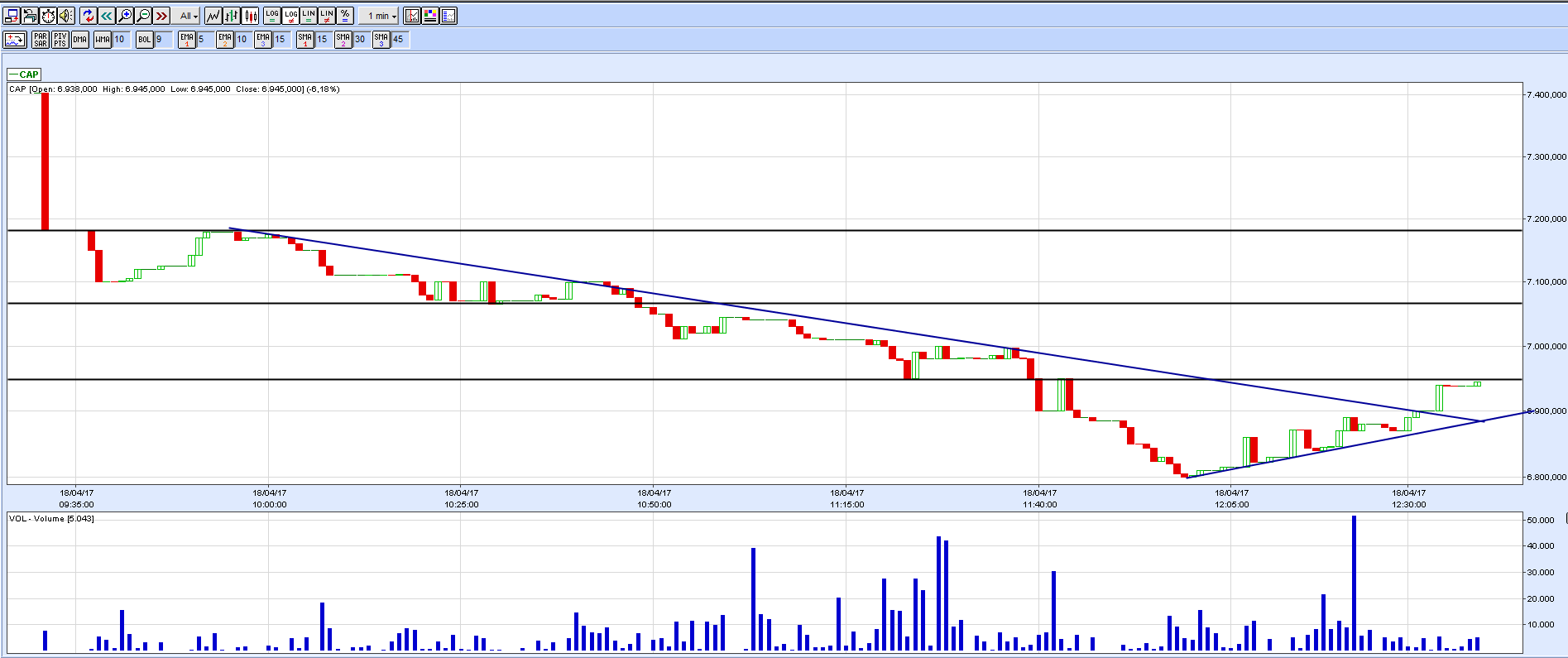Click the WMA period field showing 10

pos(121,39)
